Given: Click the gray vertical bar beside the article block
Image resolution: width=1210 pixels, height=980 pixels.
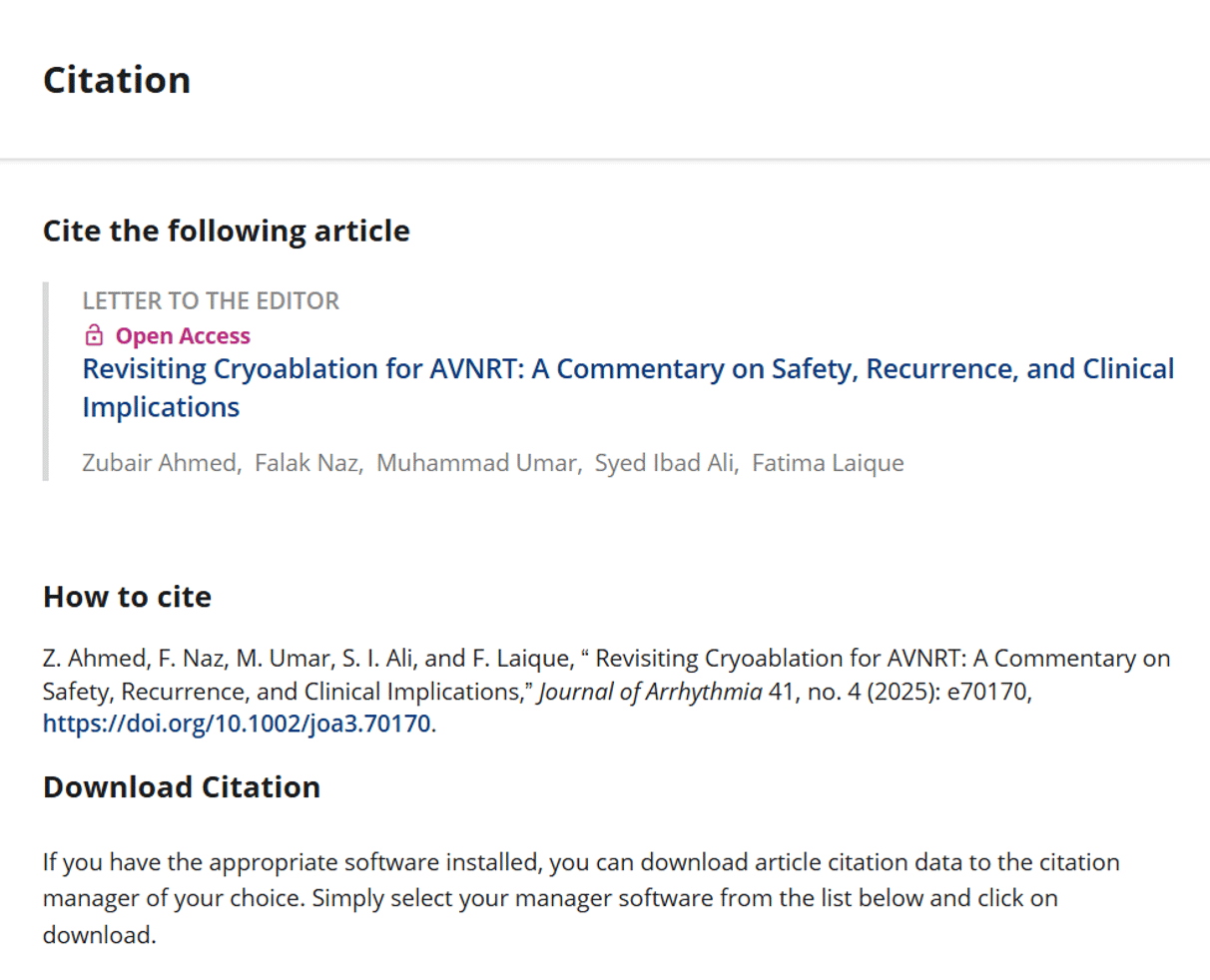Looking at the screenshot, I should pos(46,381).
